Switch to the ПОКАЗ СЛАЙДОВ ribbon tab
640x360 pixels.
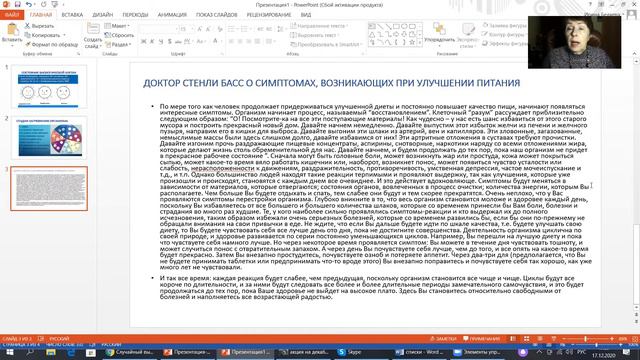216,15
